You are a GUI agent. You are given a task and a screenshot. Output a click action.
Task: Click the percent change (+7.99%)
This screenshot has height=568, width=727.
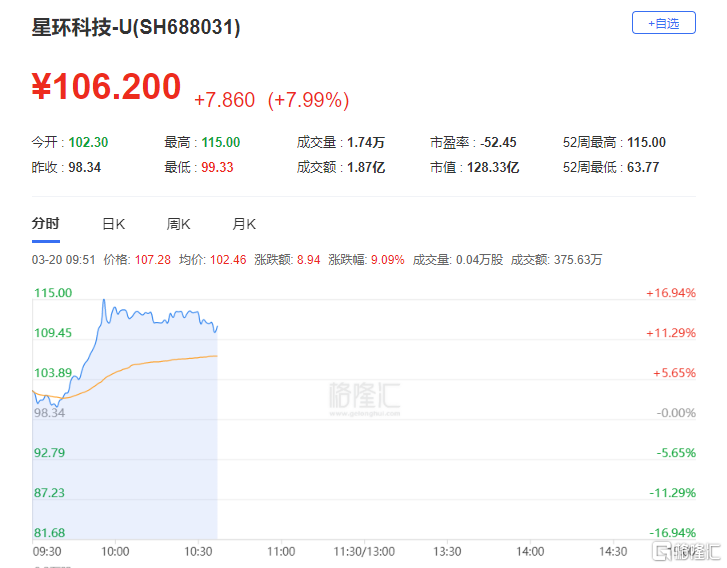(308, 100)
